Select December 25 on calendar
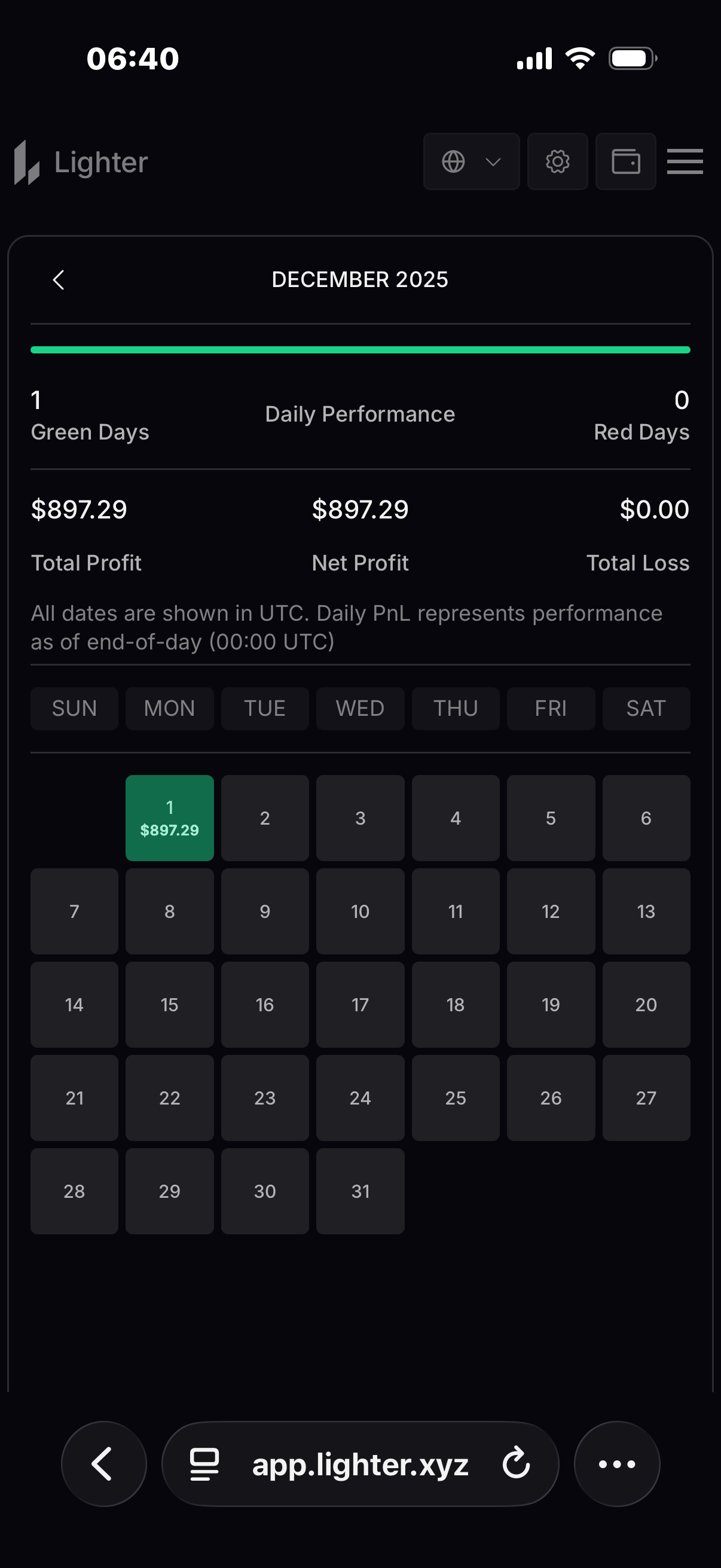This screenshot has height=1568, width=721. pos(455,1097)
